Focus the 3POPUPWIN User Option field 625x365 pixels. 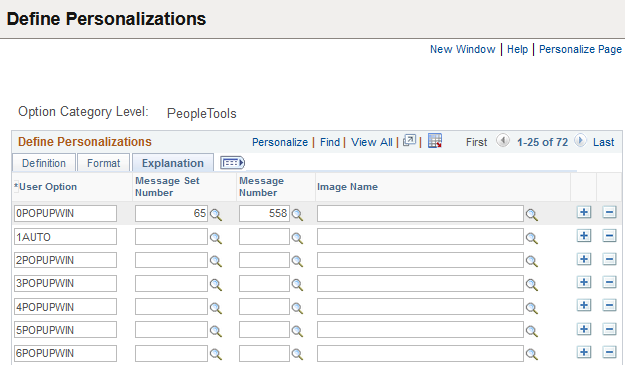click(x=65, y=283)
